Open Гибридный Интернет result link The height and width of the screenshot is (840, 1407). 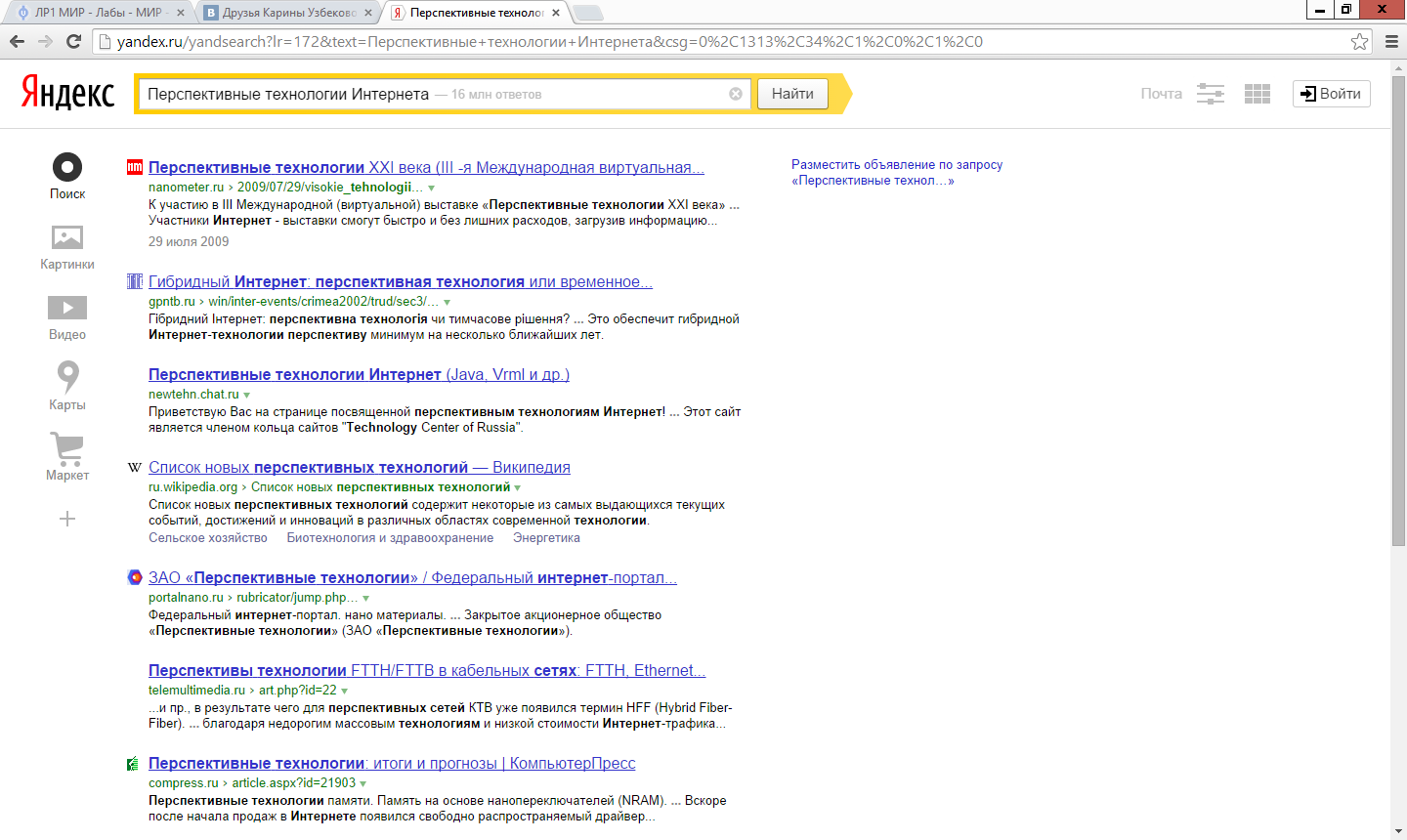401,281
